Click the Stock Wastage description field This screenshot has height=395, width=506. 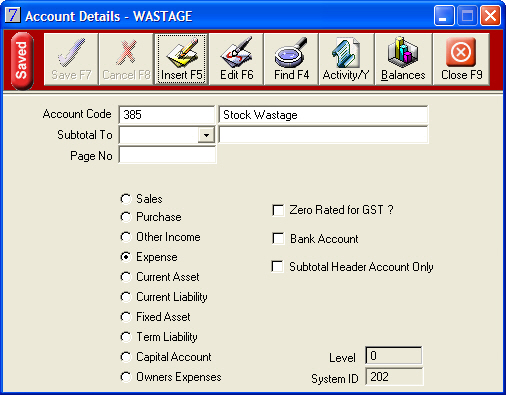point(323,115)
